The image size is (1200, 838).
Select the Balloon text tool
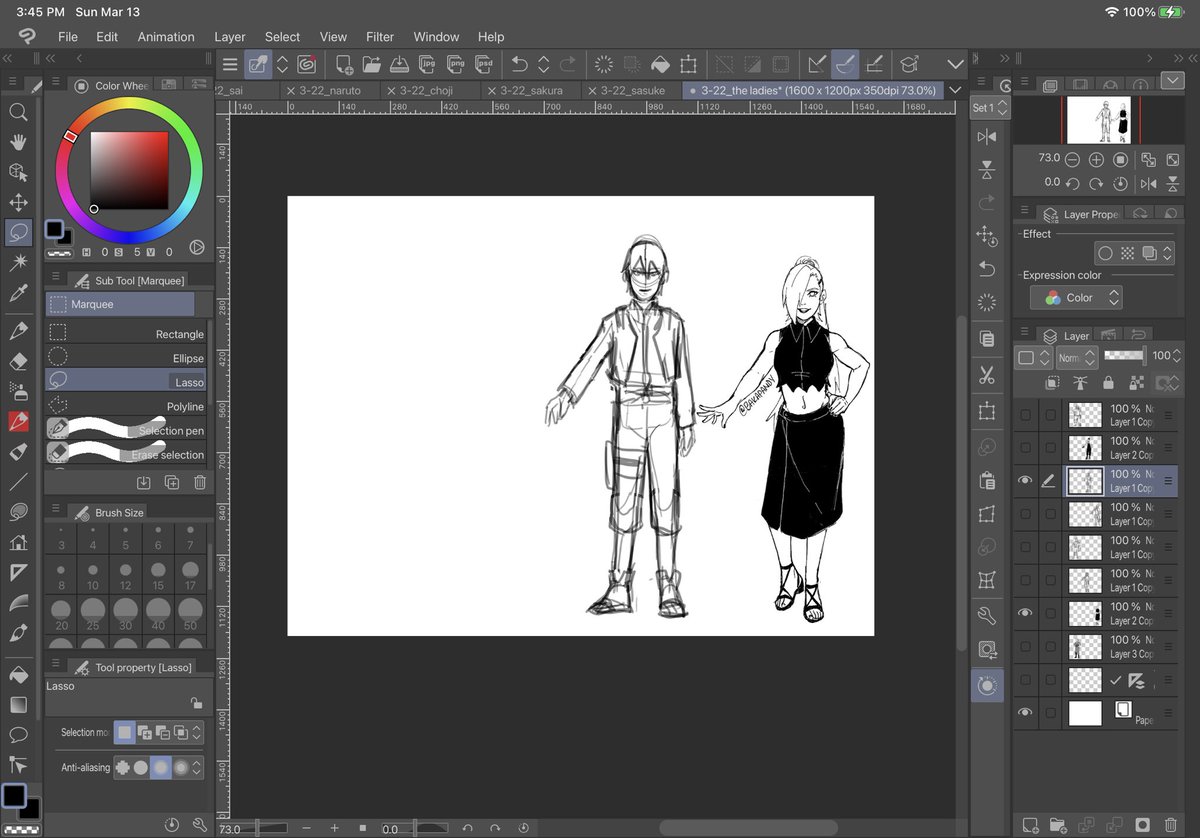click(x=18, y=734)
